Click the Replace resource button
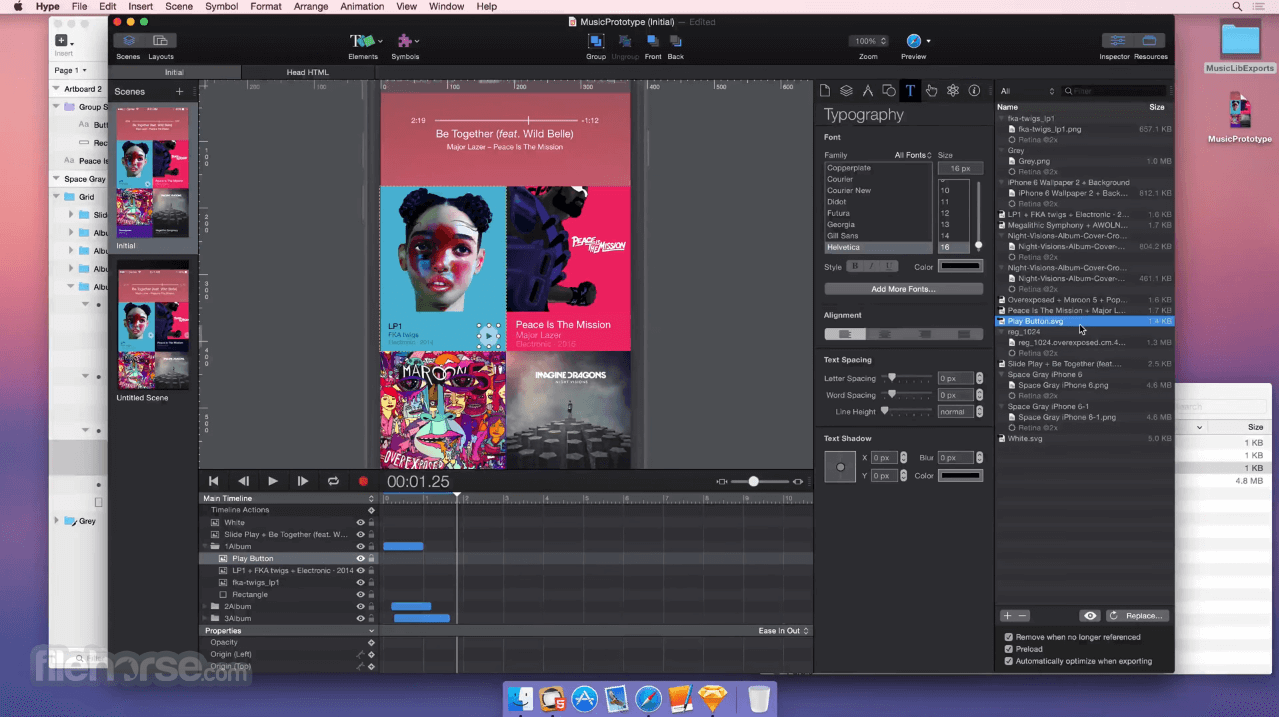The width and height of the screenshot is (1279, 717). pyautogui.click(x=1137, y=616)
